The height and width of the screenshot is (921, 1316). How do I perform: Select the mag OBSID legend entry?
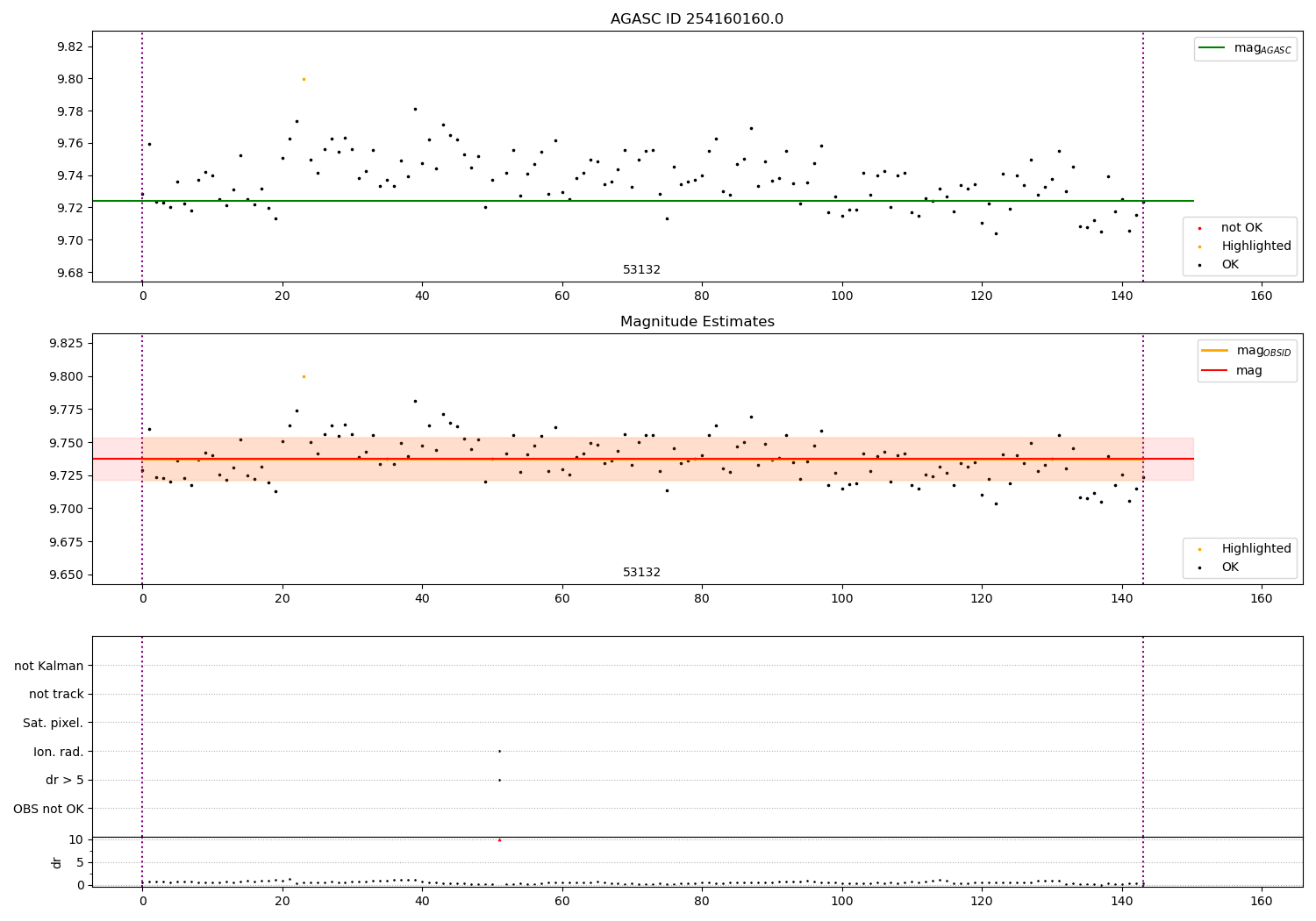pyautogui.click(x=1247, y=351)
